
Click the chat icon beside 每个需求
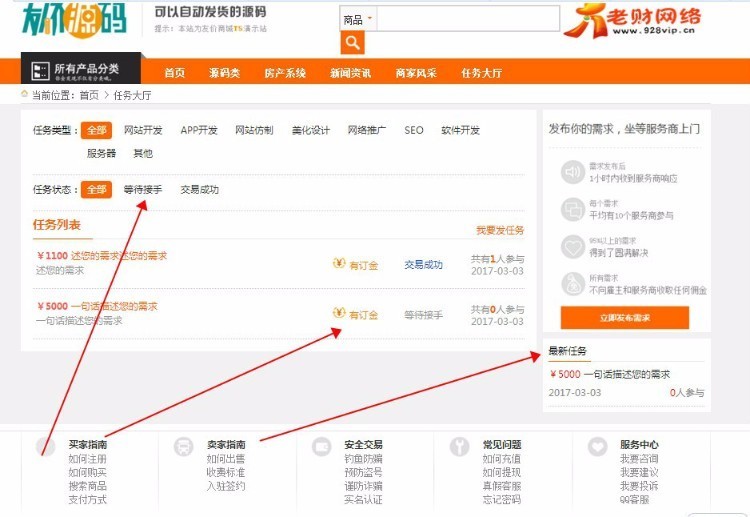573,209
